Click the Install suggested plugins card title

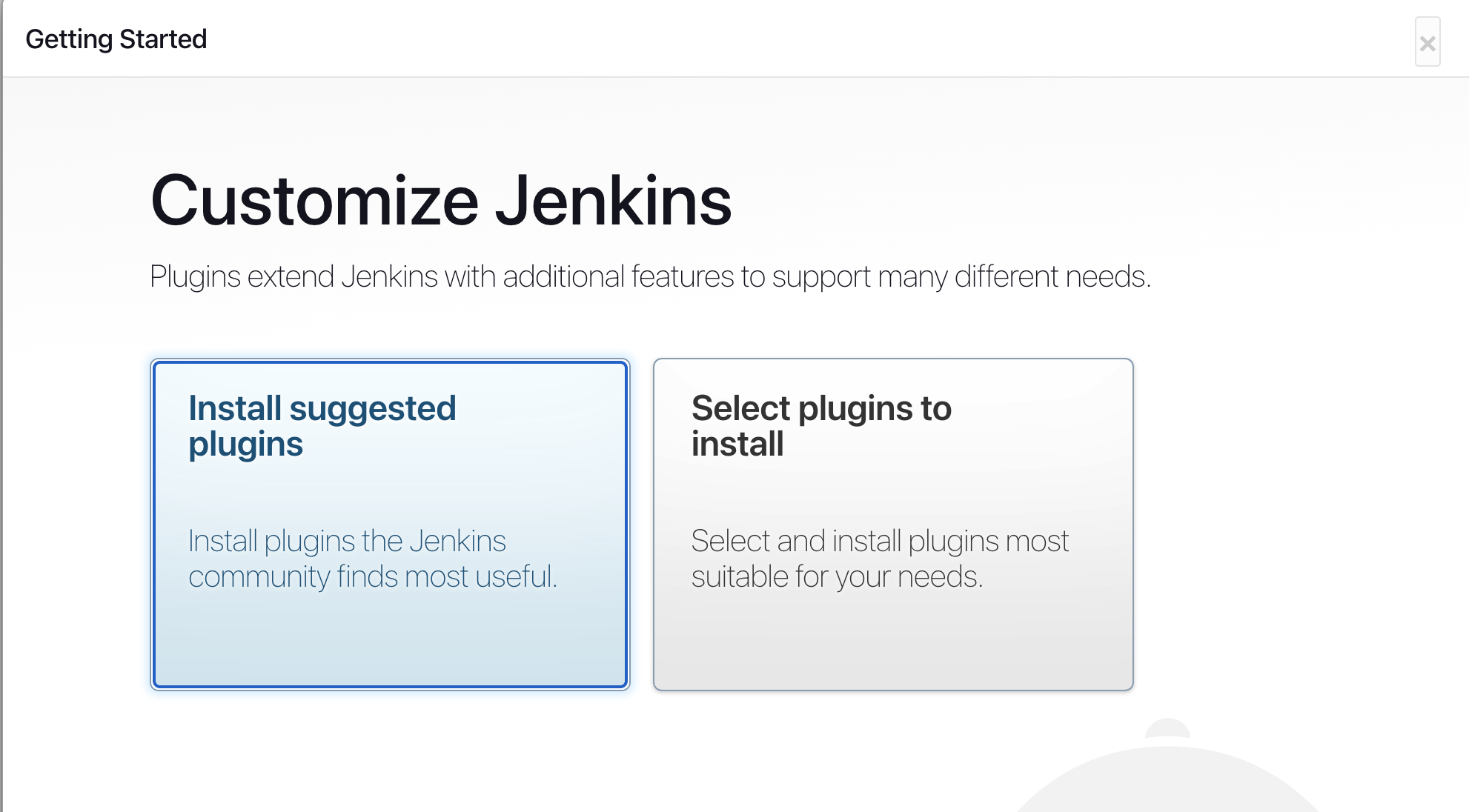pos(322,425)
